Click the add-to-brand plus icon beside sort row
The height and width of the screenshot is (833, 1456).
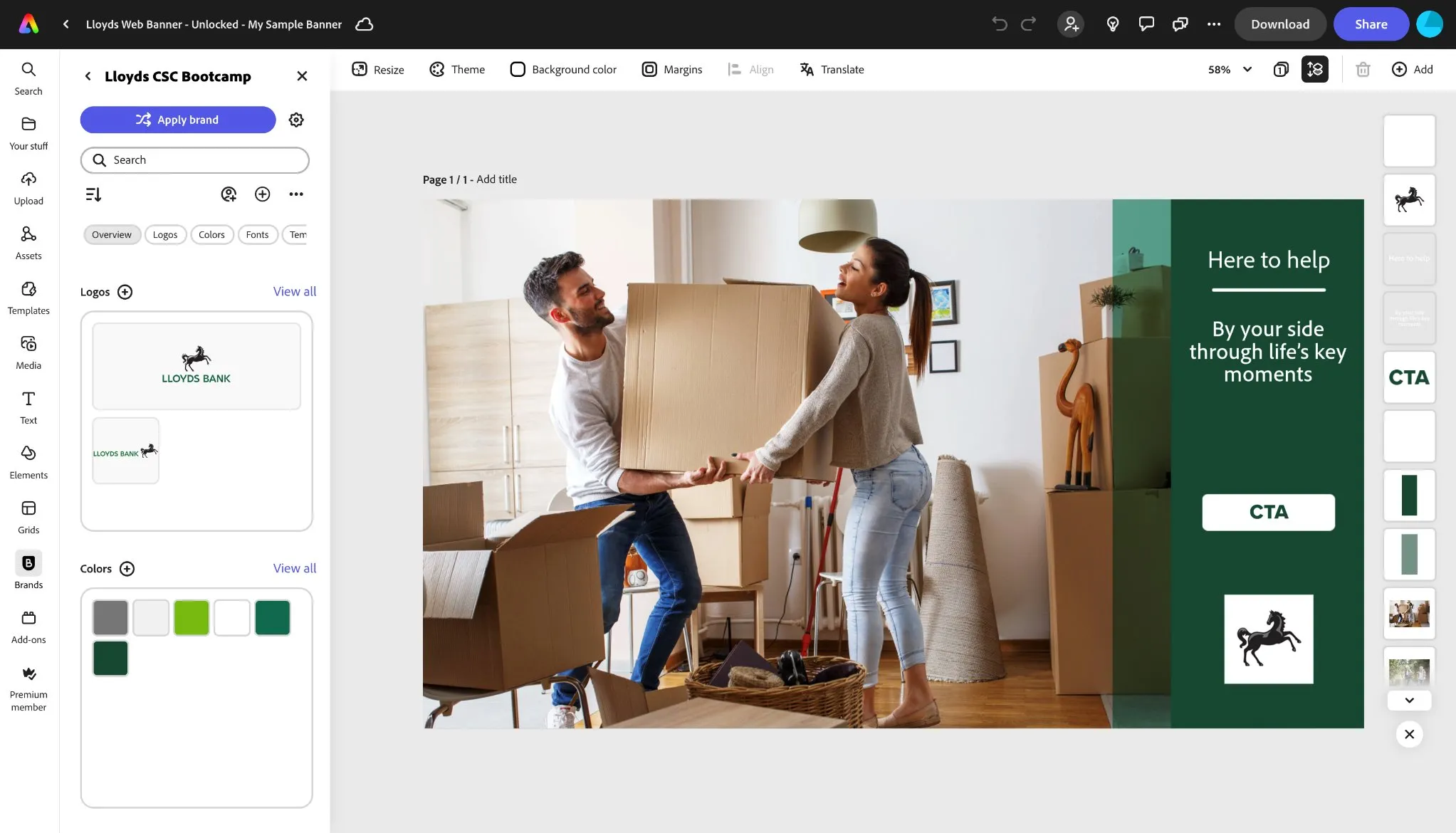click(263, 194)
